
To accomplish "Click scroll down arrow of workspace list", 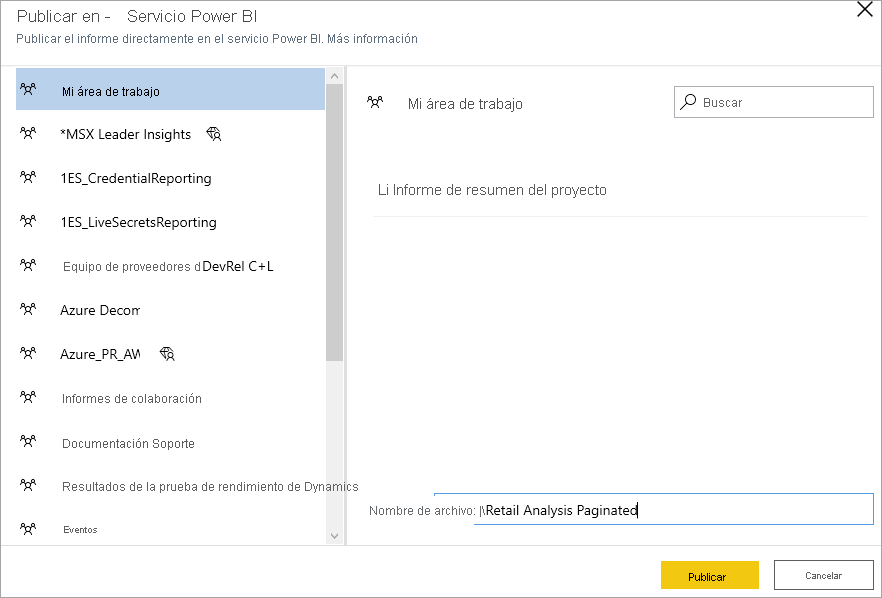I will click(335, 536).
